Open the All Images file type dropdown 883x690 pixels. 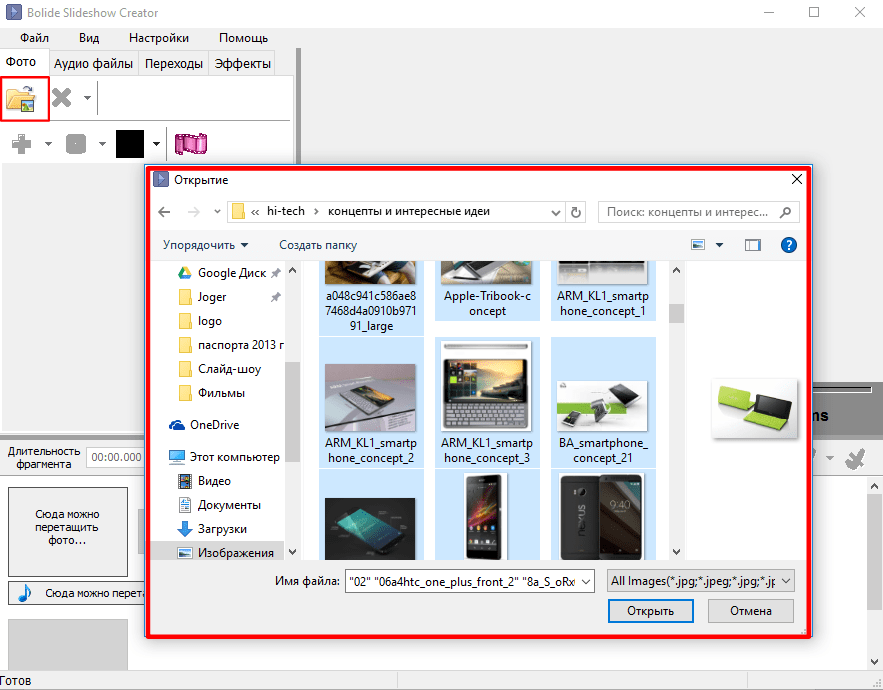click(x=701, y=581)
